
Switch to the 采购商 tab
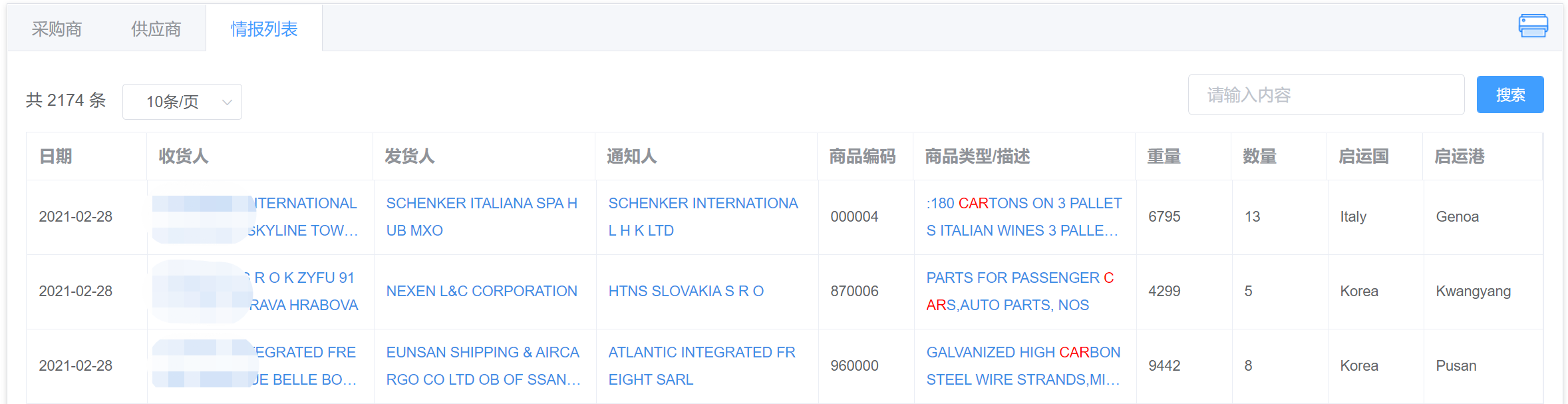pos(57,29)
